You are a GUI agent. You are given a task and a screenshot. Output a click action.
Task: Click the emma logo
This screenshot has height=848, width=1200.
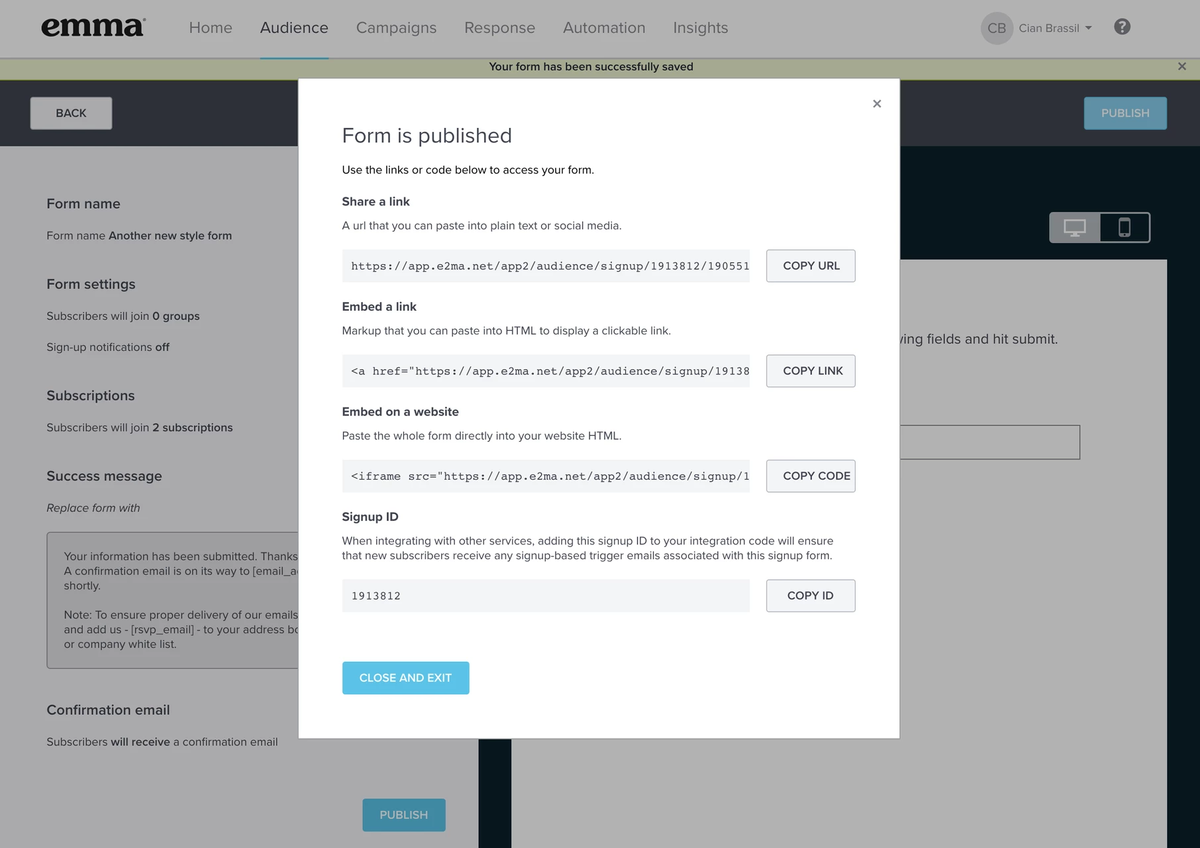click(92, 27)
